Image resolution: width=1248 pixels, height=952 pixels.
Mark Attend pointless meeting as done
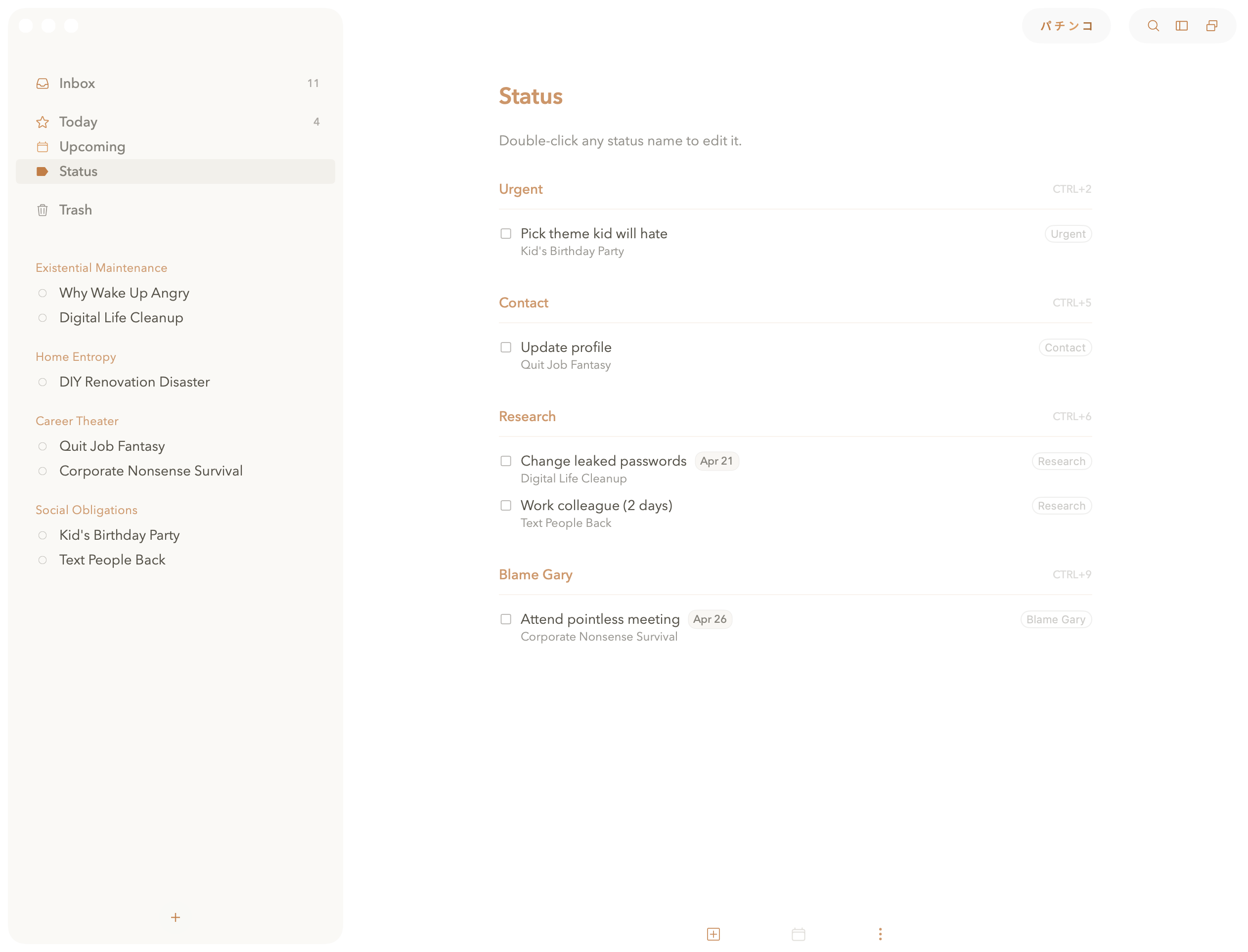coord(505,619)
